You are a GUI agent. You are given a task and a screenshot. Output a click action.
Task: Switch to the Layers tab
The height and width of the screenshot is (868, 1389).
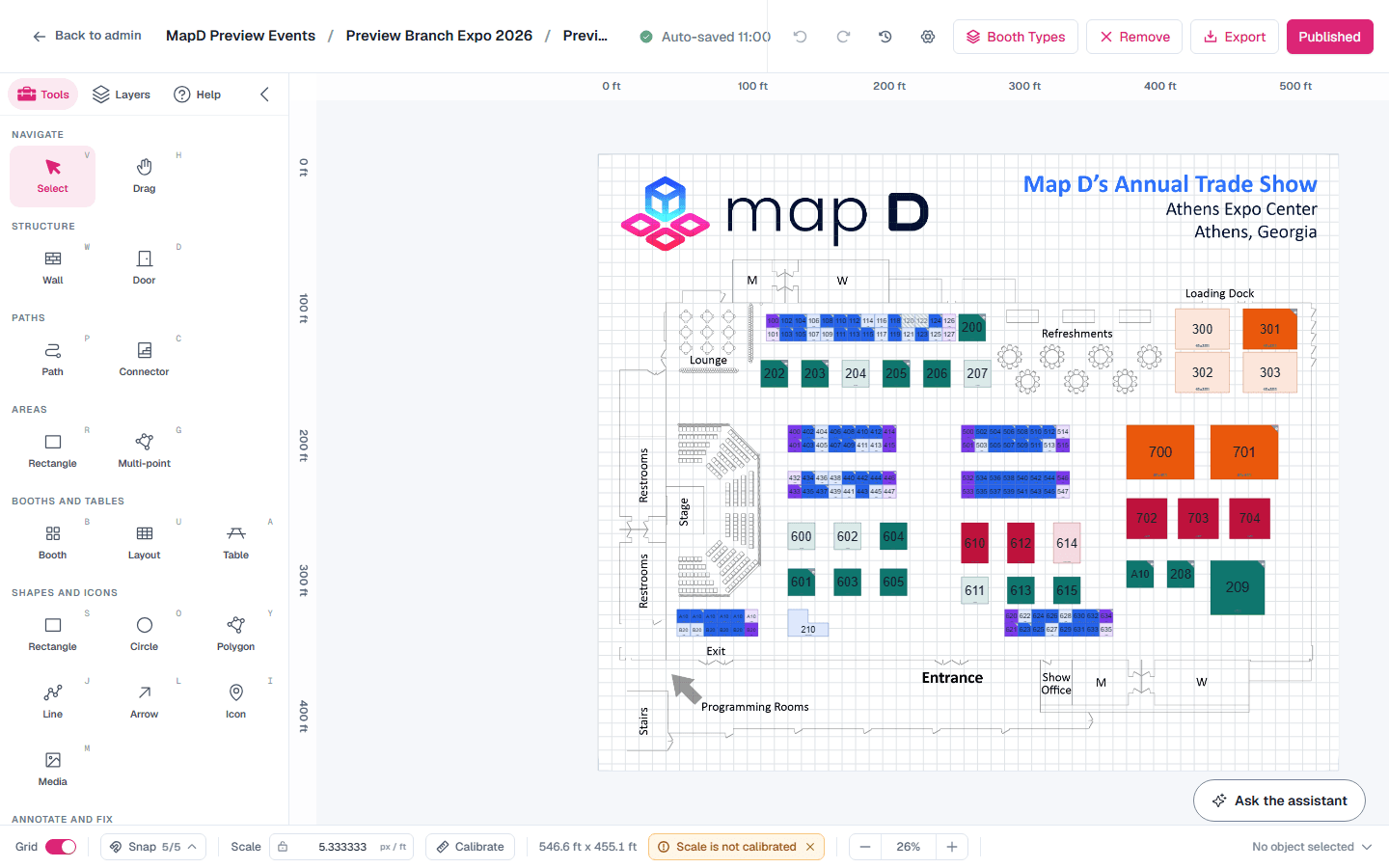coord(122,95)
